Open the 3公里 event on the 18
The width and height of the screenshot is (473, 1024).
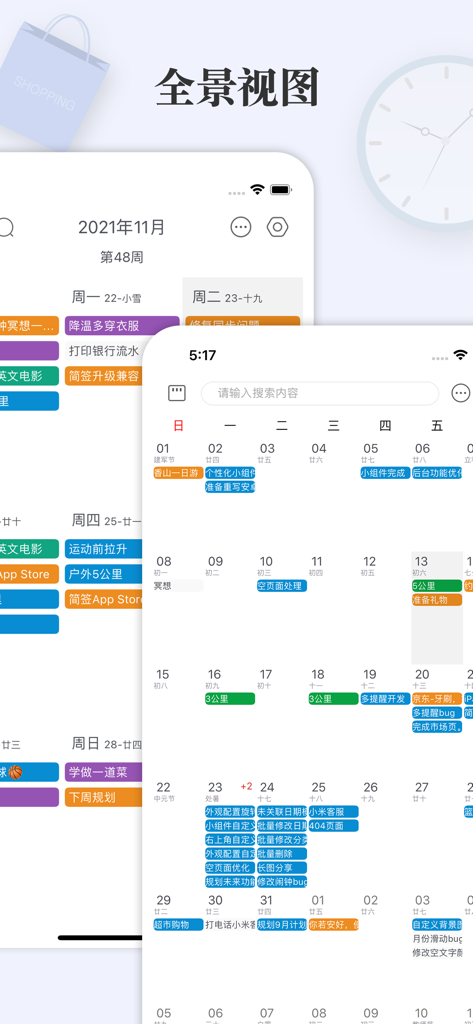tap(333, 699)
